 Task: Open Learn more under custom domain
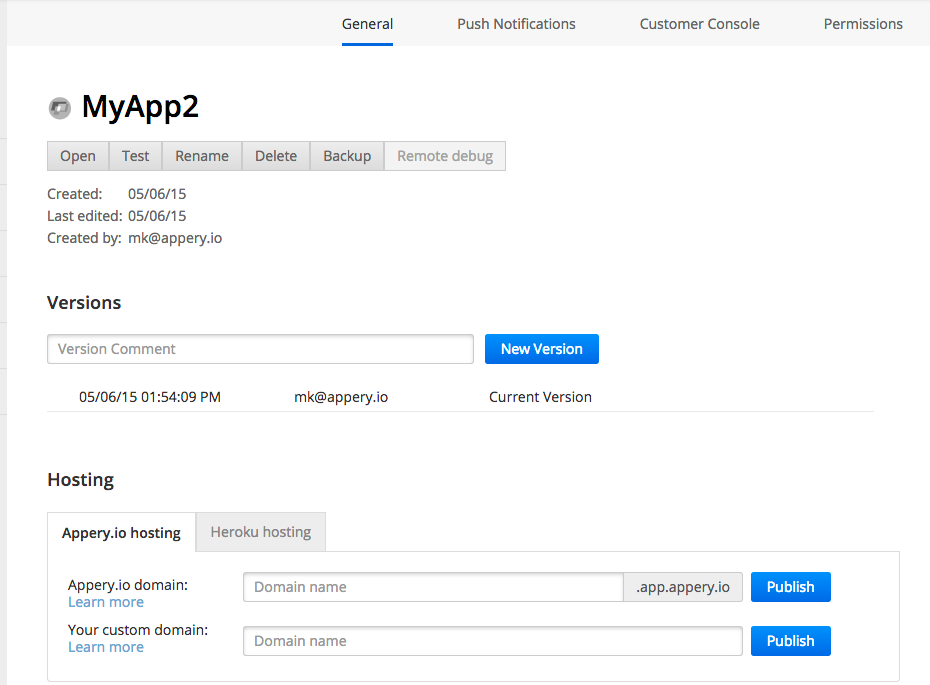[106, 647]
